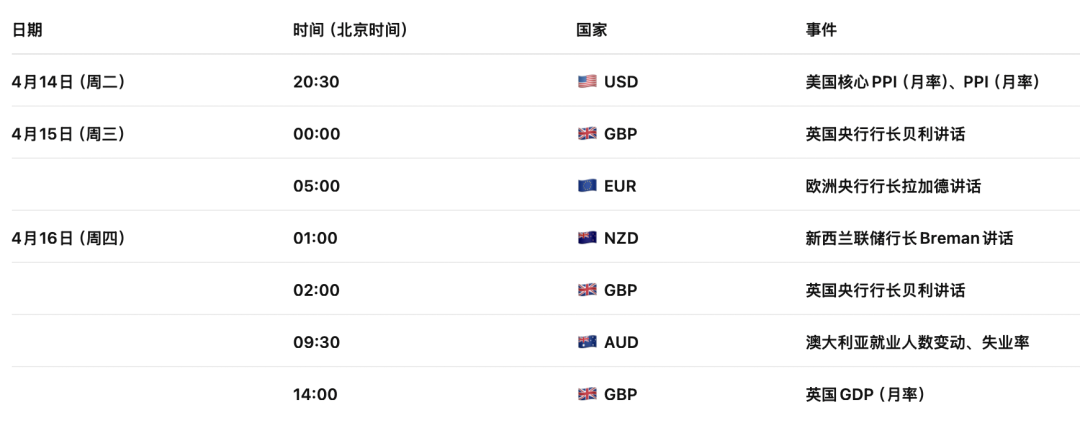Select the 4月16日 (周四) date cell
1080x423 pixels.
pos(68,238)
